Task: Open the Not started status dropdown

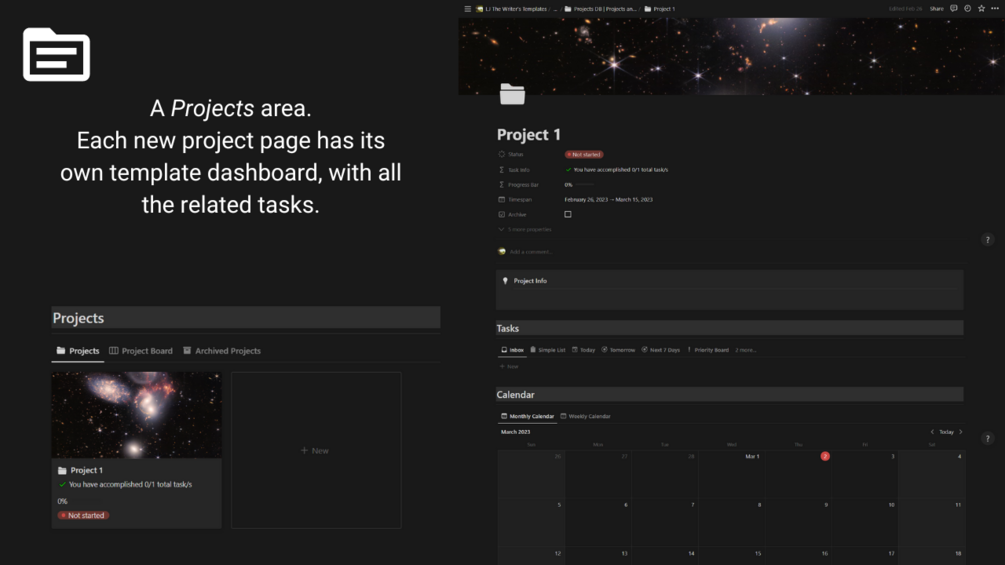Action: 584,154
